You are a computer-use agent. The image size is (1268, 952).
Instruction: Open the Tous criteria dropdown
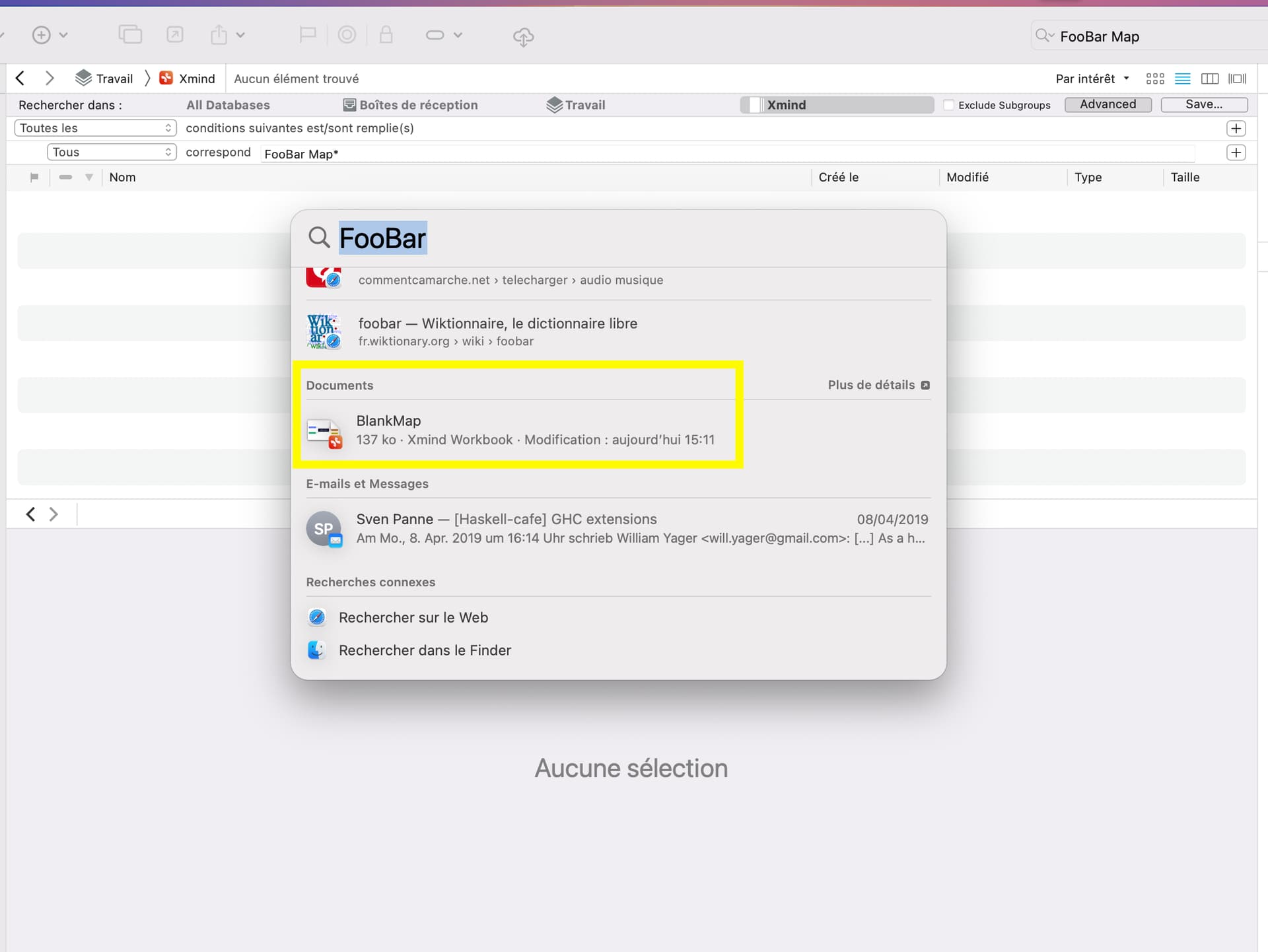pyautogui.click(x=112, y=153)
